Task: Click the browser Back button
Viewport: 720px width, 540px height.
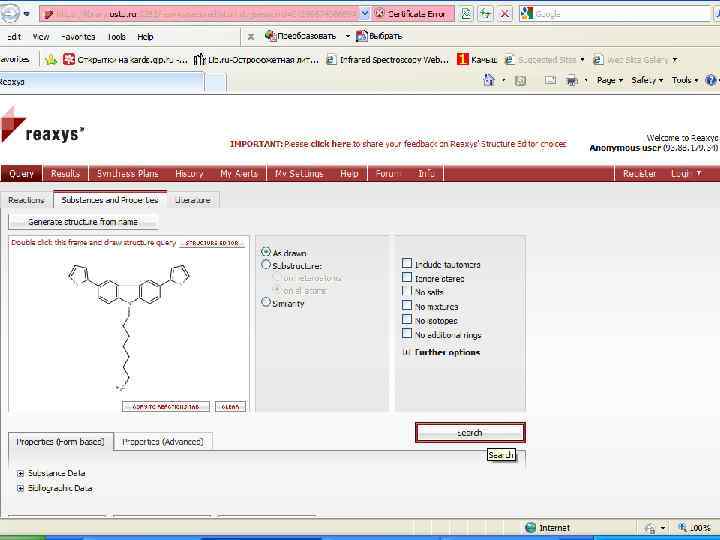Action: (x=9, y=13)
